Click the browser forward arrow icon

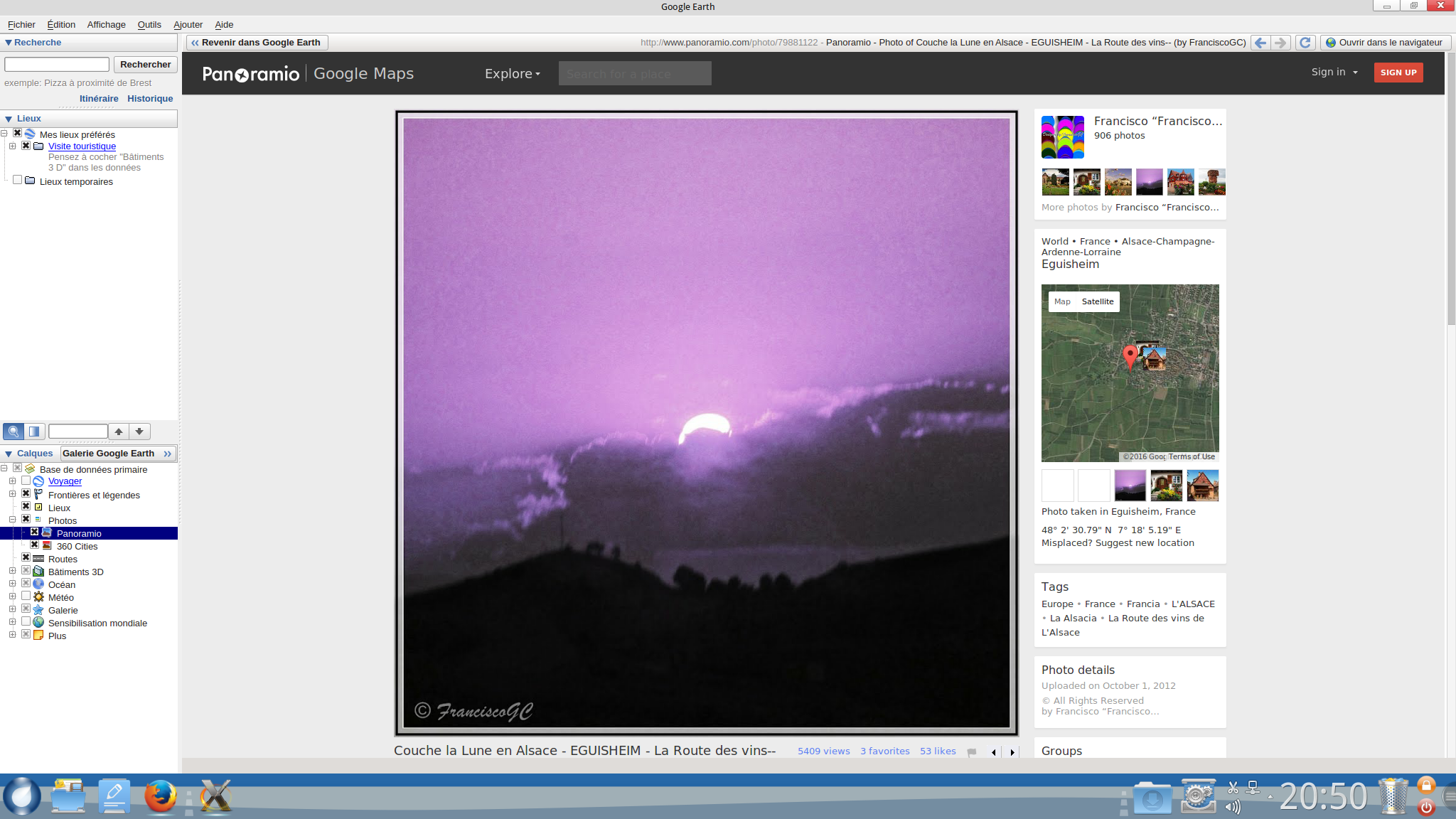point(1280,43)
